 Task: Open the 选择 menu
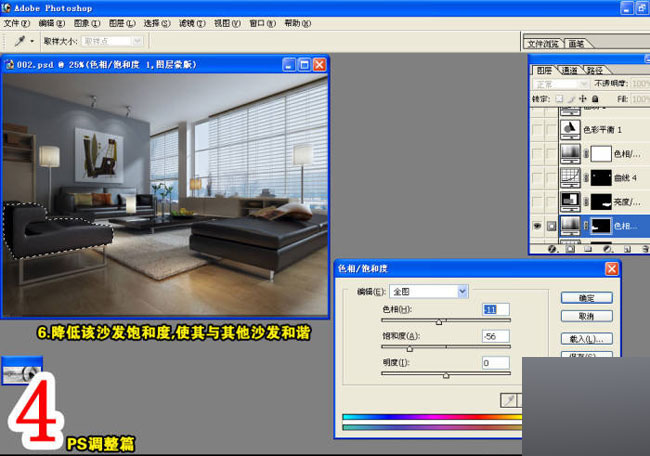(x=157, y=23)
